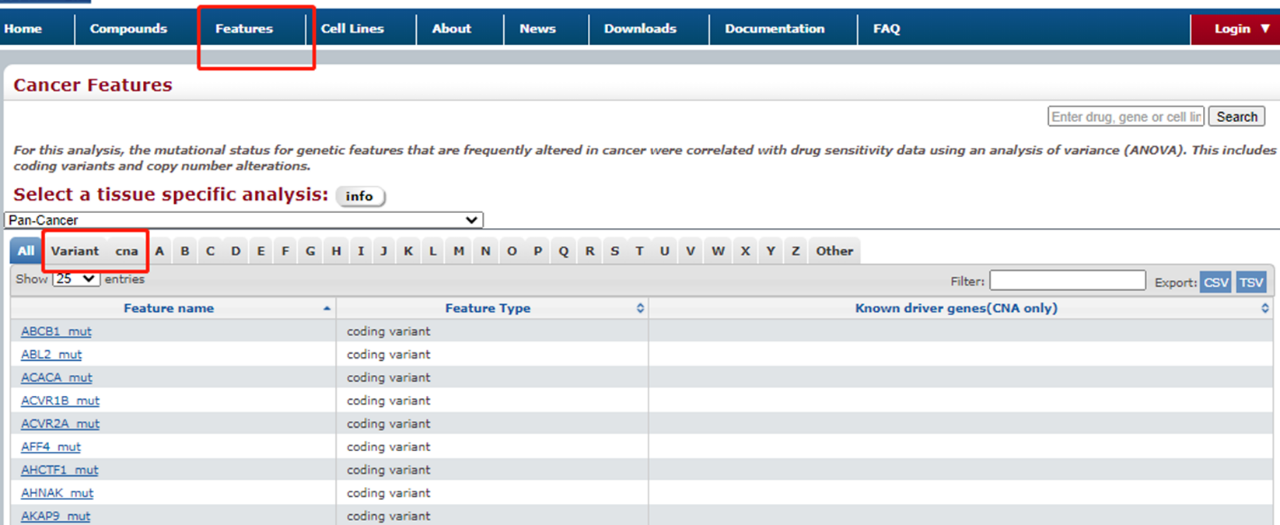Screen dimensions: 1280x525
Task: Export table as TSV
Action: point(1251,283)
